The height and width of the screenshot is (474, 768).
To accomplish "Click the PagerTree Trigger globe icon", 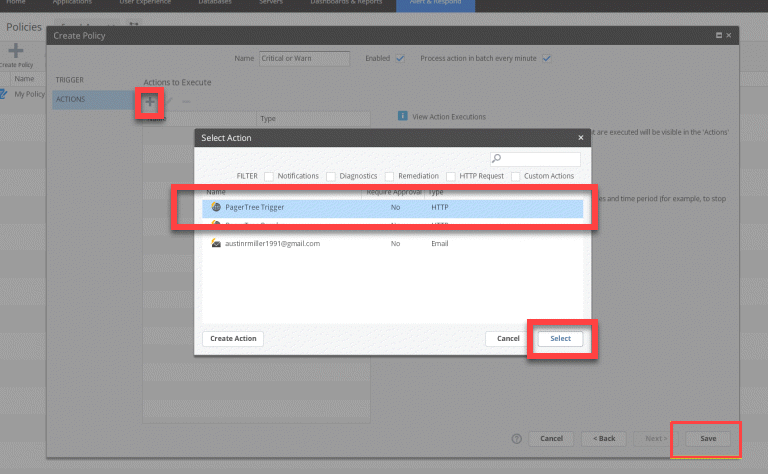I will (216, 207).
